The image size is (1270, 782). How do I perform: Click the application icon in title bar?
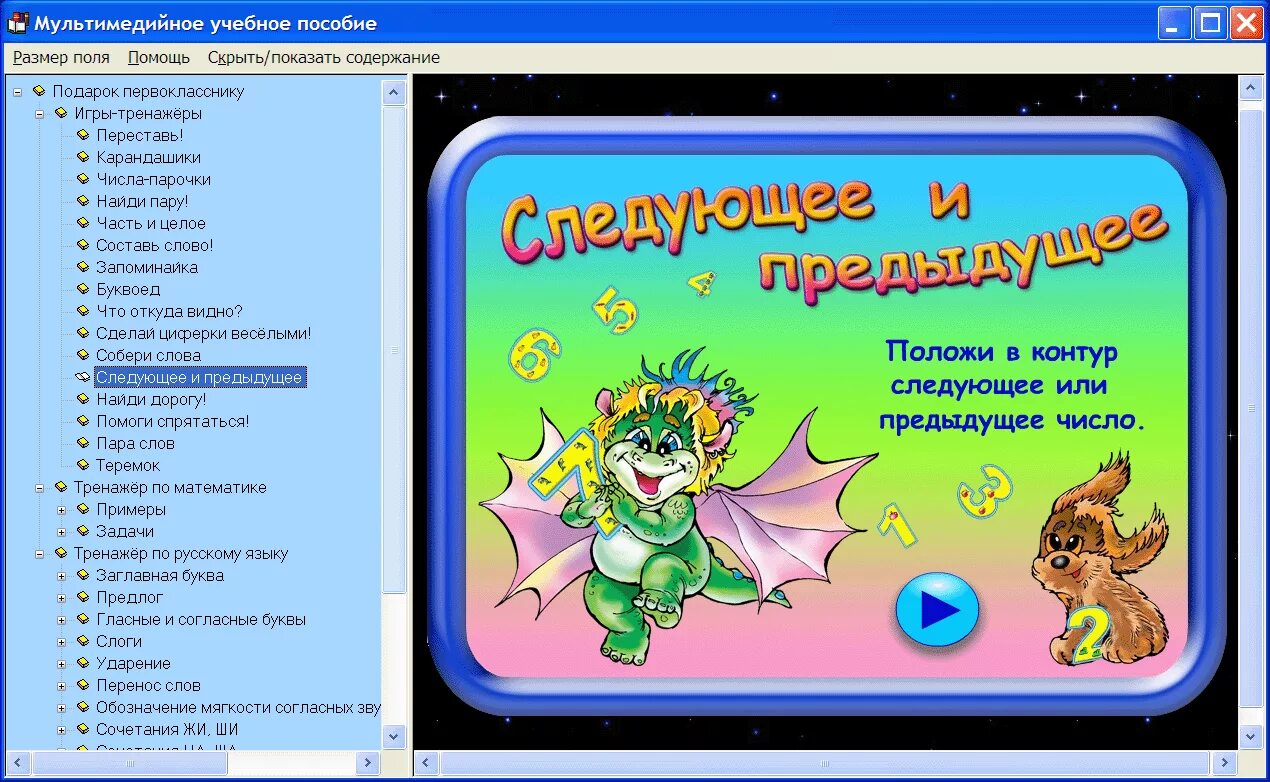coord(18,22)
